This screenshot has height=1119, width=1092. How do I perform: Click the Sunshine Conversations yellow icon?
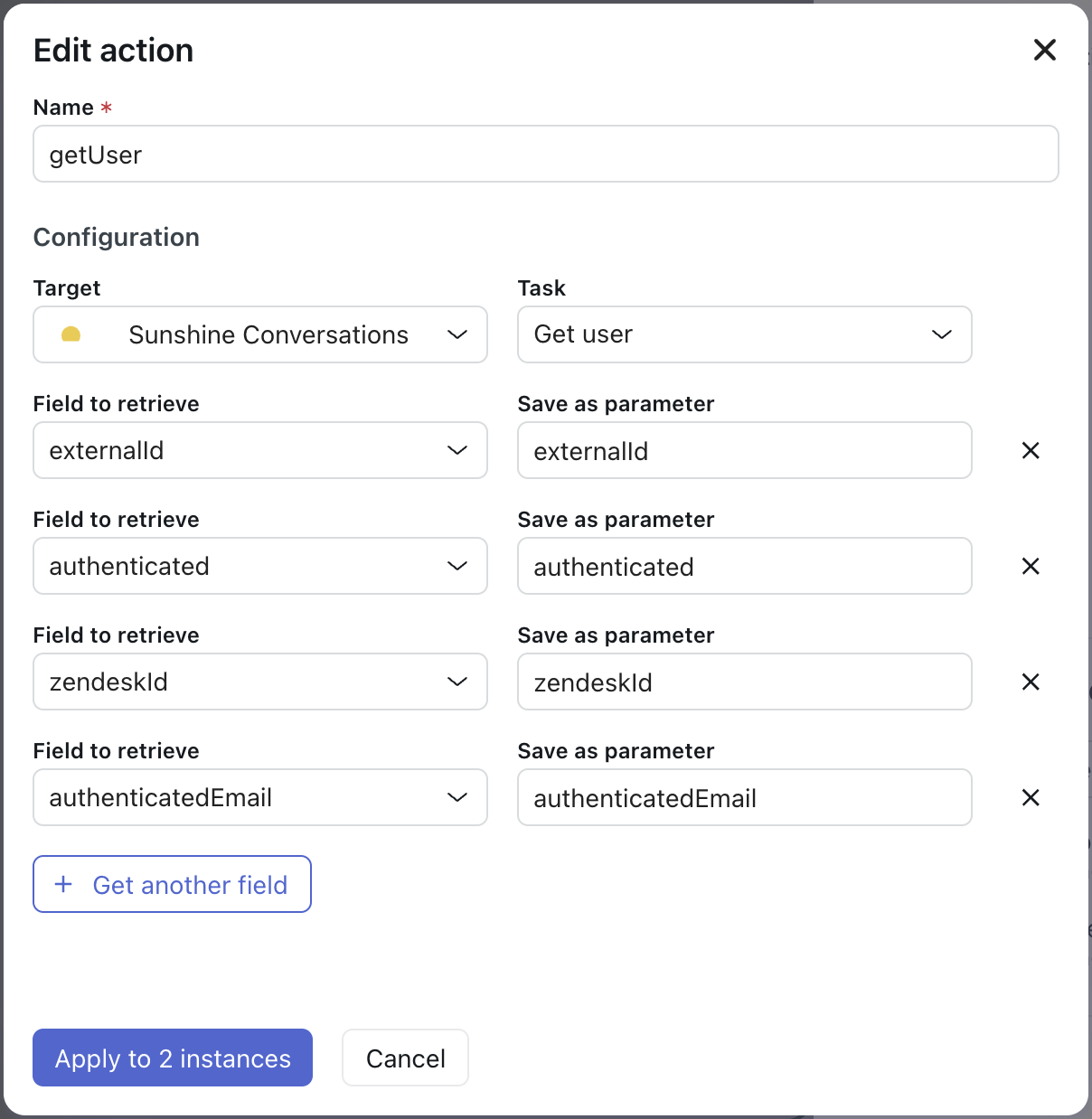pos(71,334)
